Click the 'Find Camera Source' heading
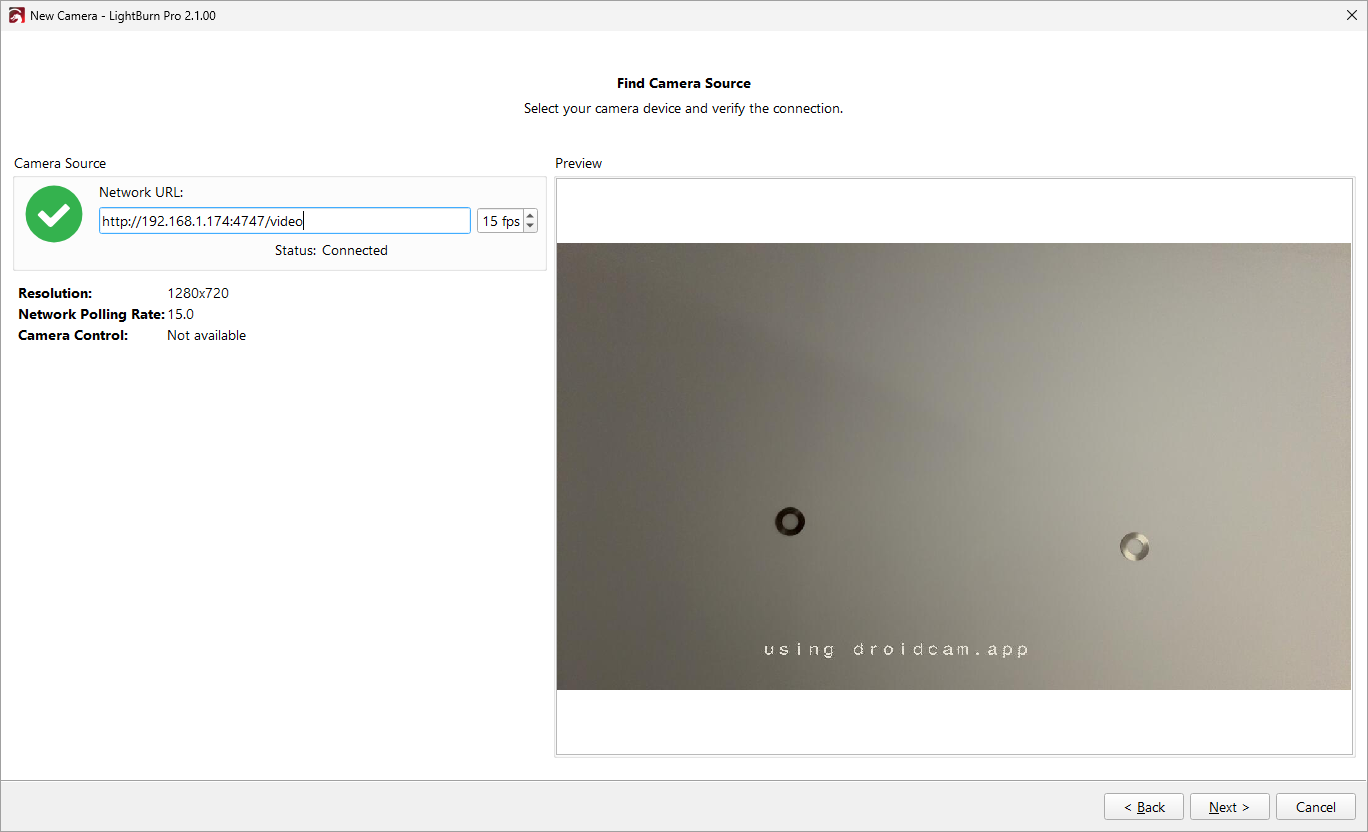Screen dimensions: 1368x832 [x=684, y=83]
